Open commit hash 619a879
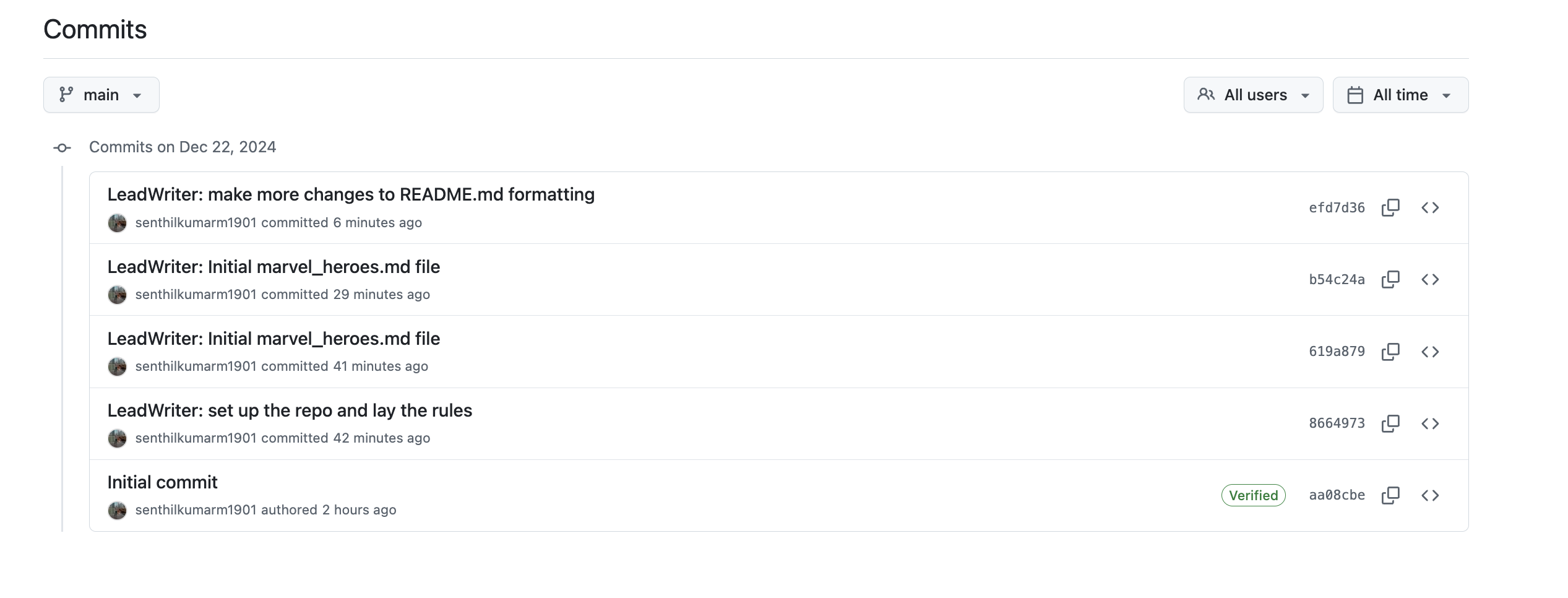The height and width of the screenshot is (598, 1568). [1337, 352]
